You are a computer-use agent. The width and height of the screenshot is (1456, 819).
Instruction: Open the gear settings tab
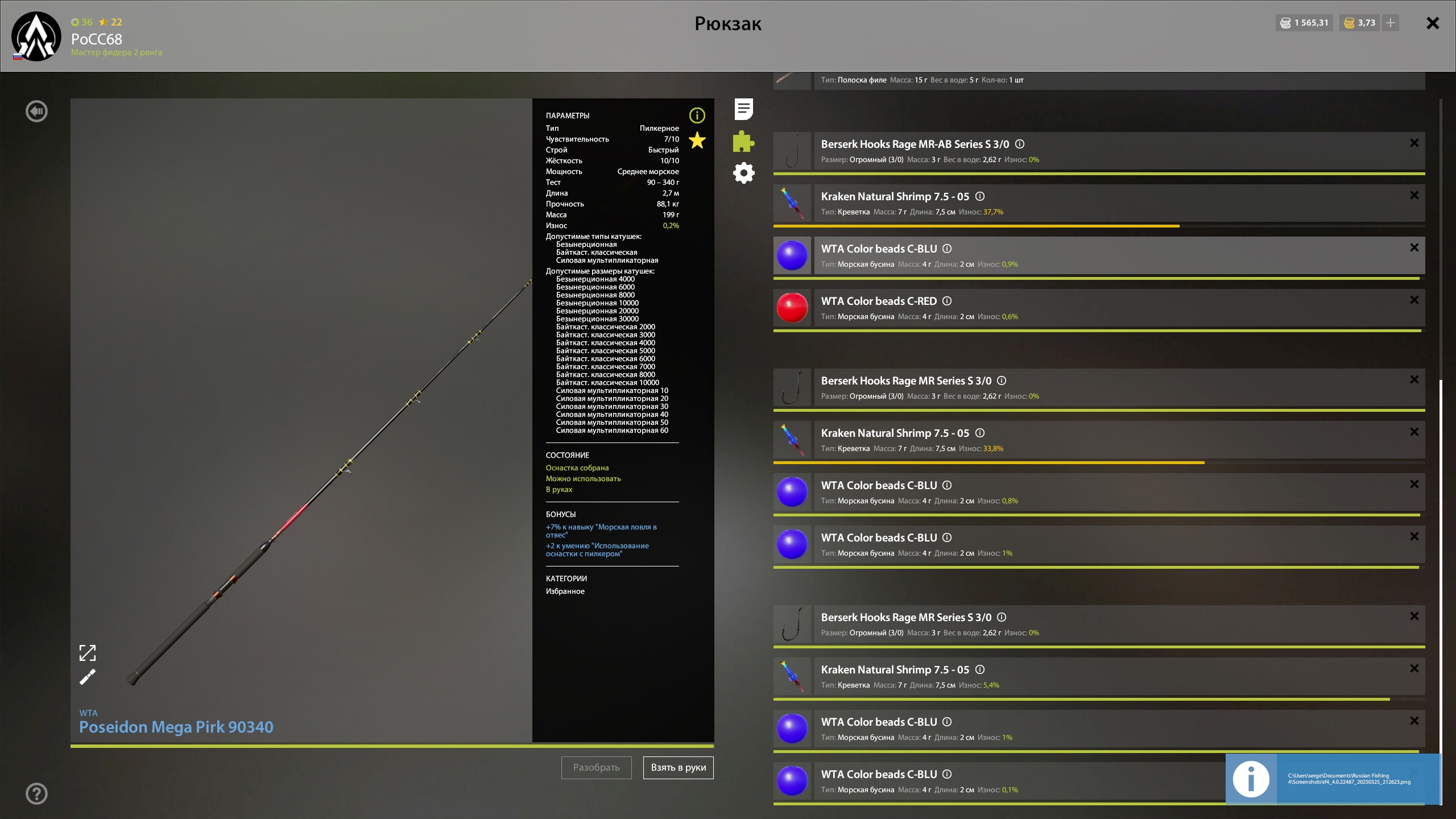coord(744,173)
